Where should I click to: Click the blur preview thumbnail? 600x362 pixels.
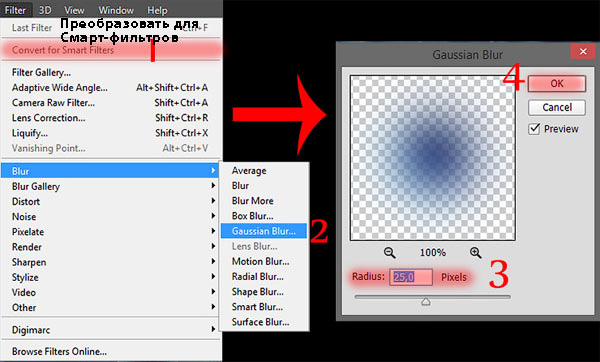pyautogui.click(x=433, y=158)
